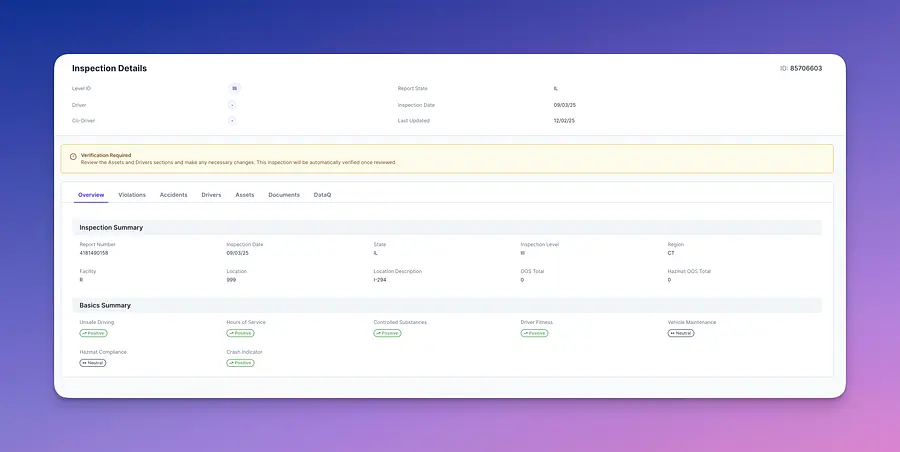The image size is (900, 452).
Task: Click the Hours of Service Positive badge
Action: [x=240, y=333]
